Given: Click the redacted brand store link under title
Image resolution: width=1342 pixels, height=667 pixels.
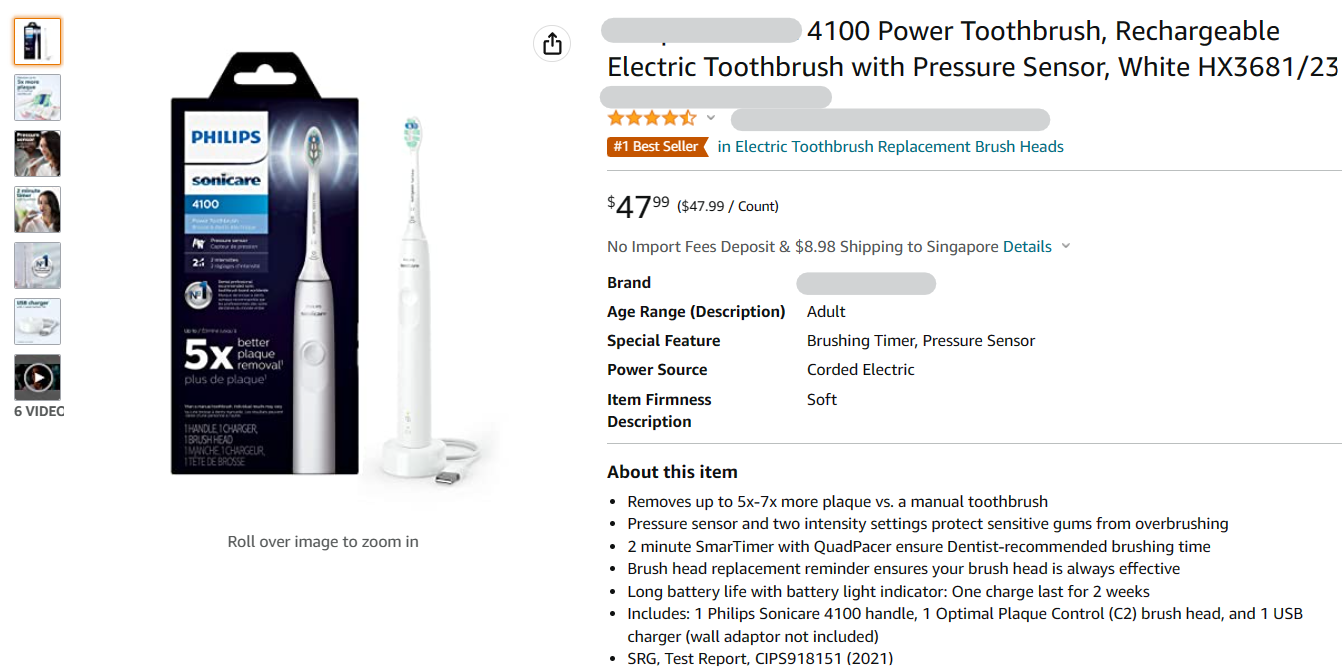Looking at the screenshot, I should pos(715,96).
